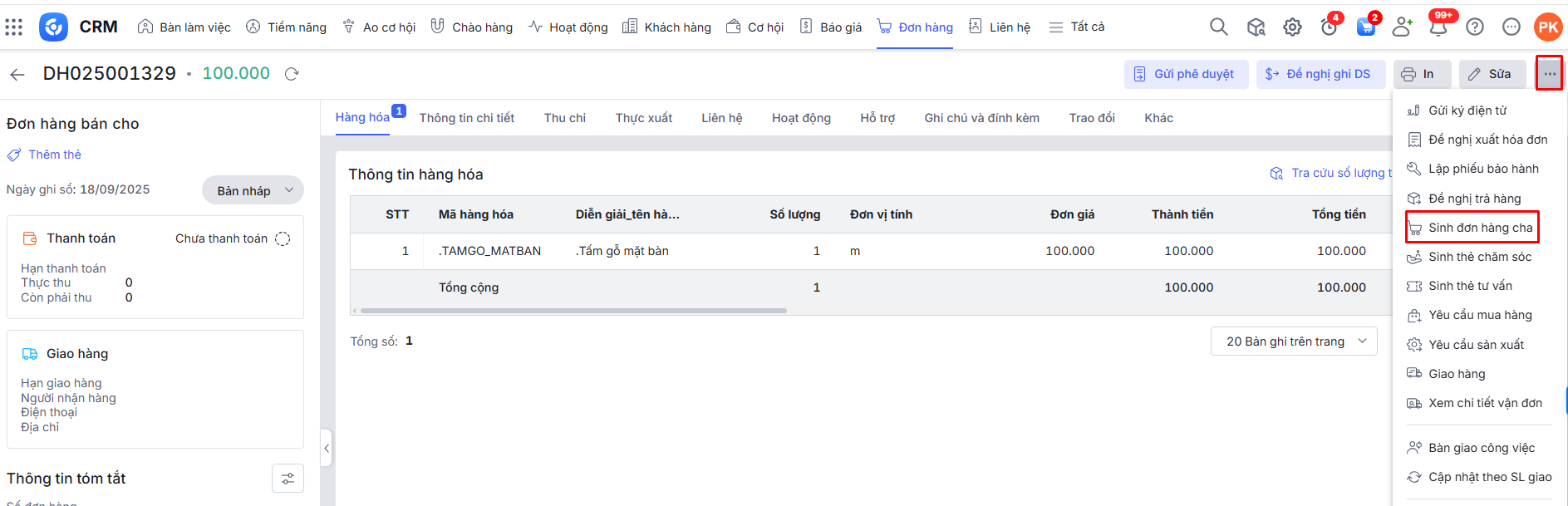
Task: Open the apps grid launcher
Action: coord(14,27)
